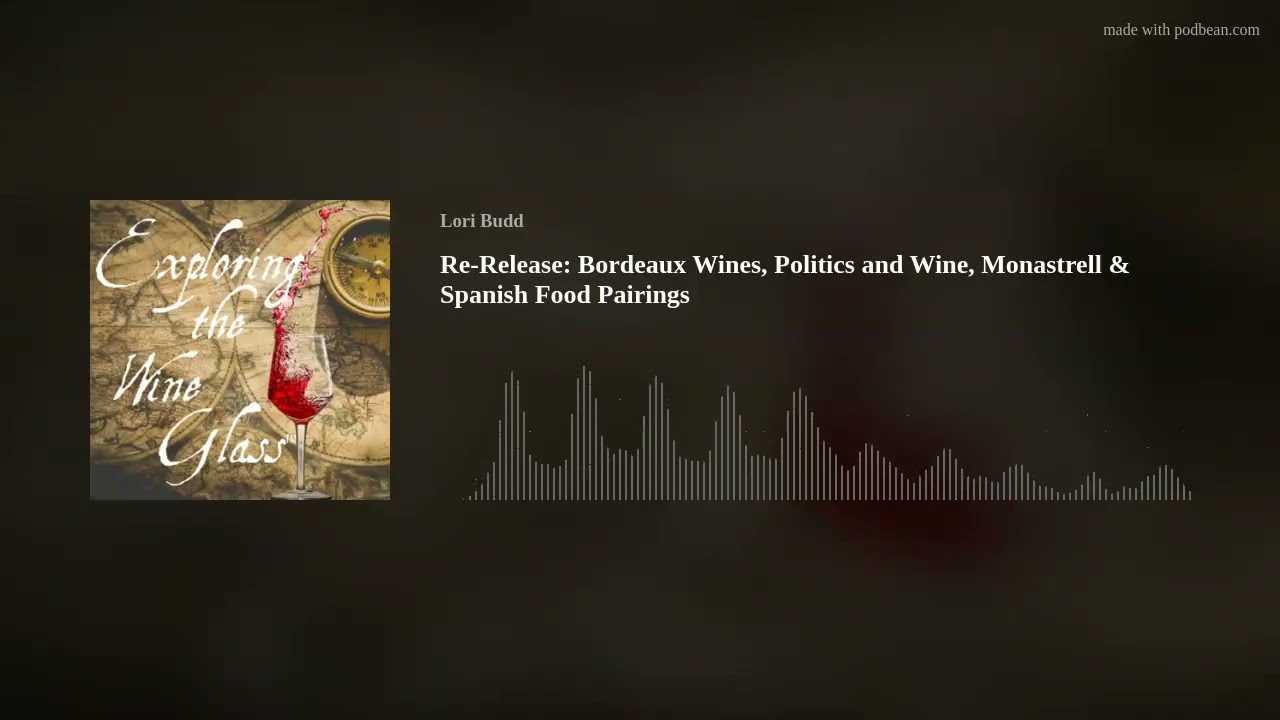This screenshot has height=720, width=1280.
Task: Click the 'made with podbean.com' watermark
Action: (1181, 30)
